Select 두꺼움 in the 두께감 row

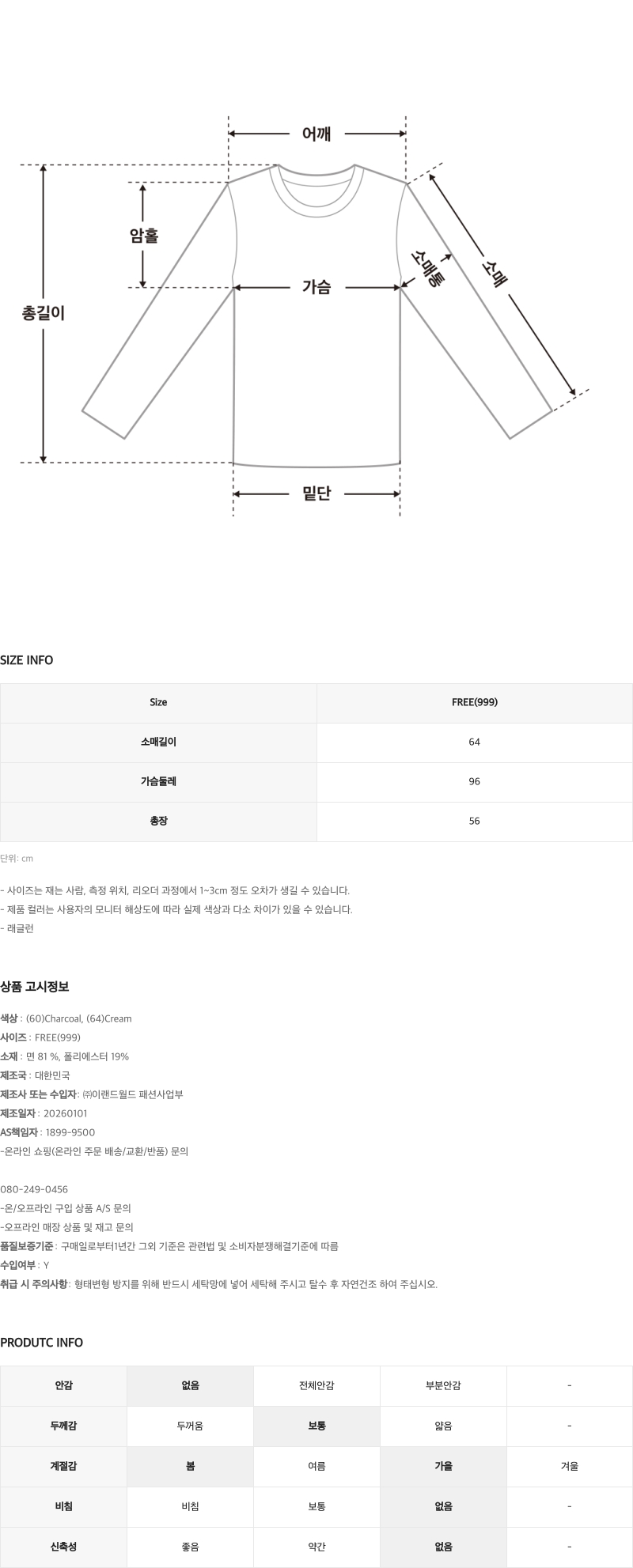click(190, 1426)
